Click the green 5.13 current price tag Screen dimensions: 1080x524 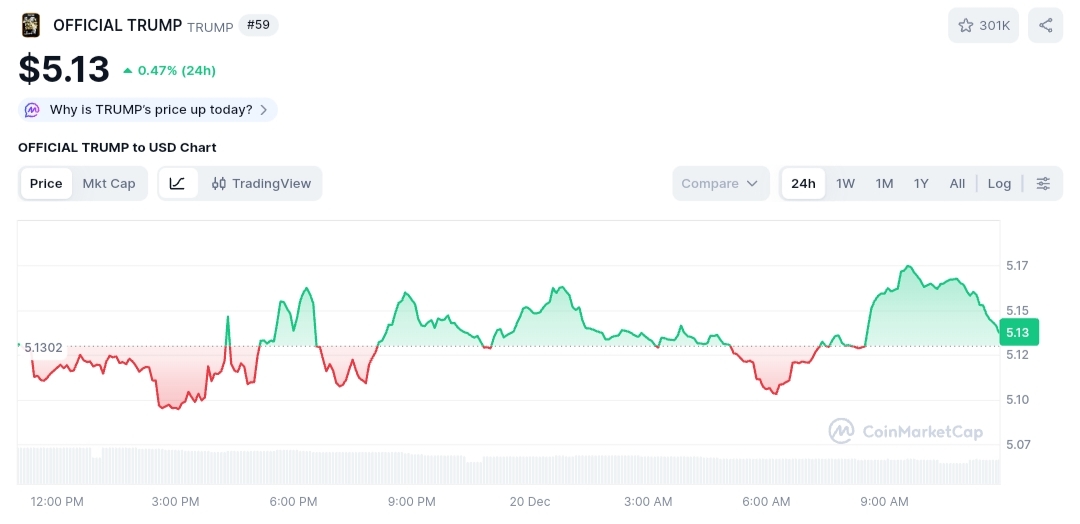coord(1019,333)
